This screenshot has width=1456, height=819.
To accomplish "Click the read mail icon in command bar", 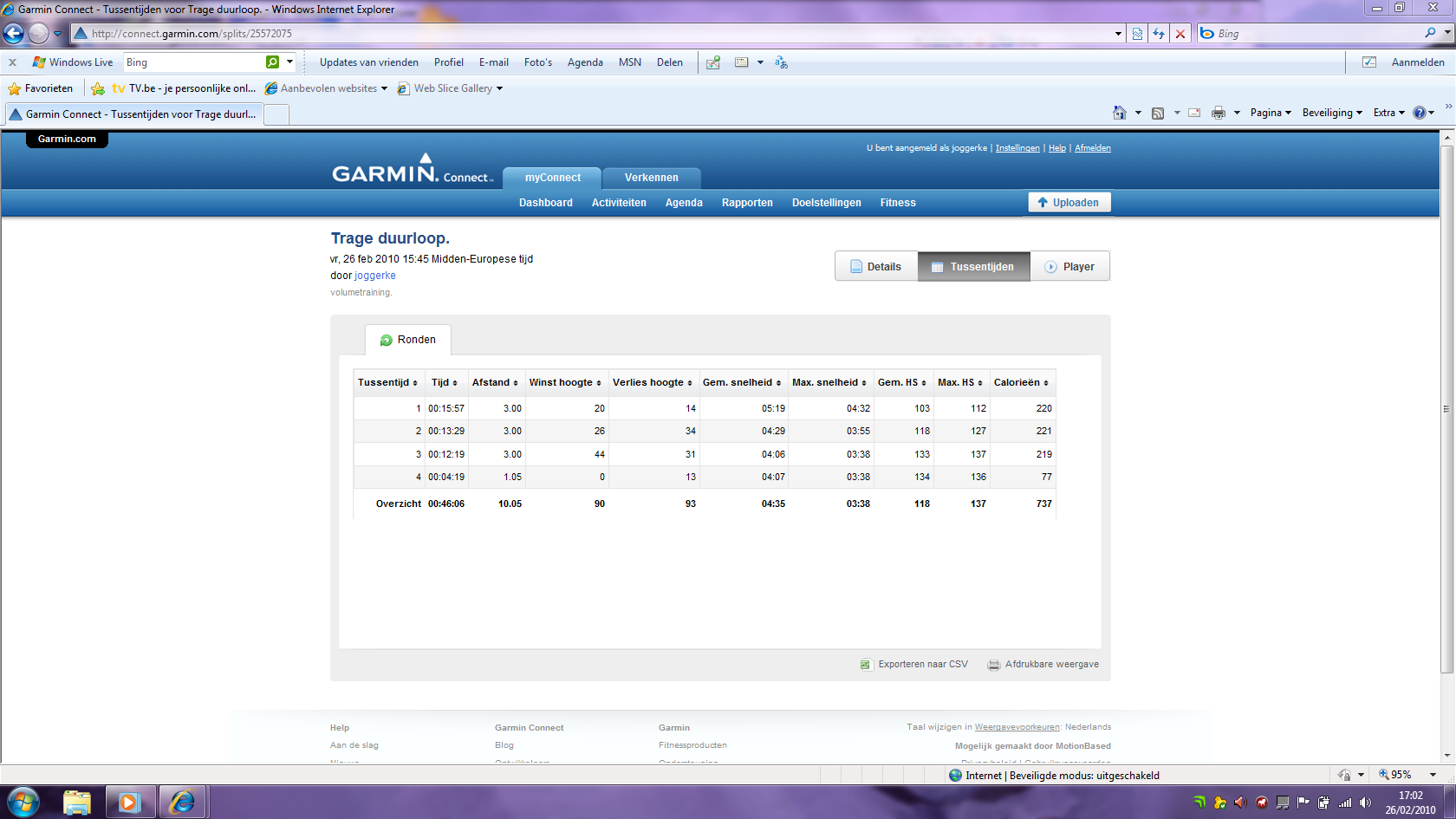I will tap(1194, 113).
